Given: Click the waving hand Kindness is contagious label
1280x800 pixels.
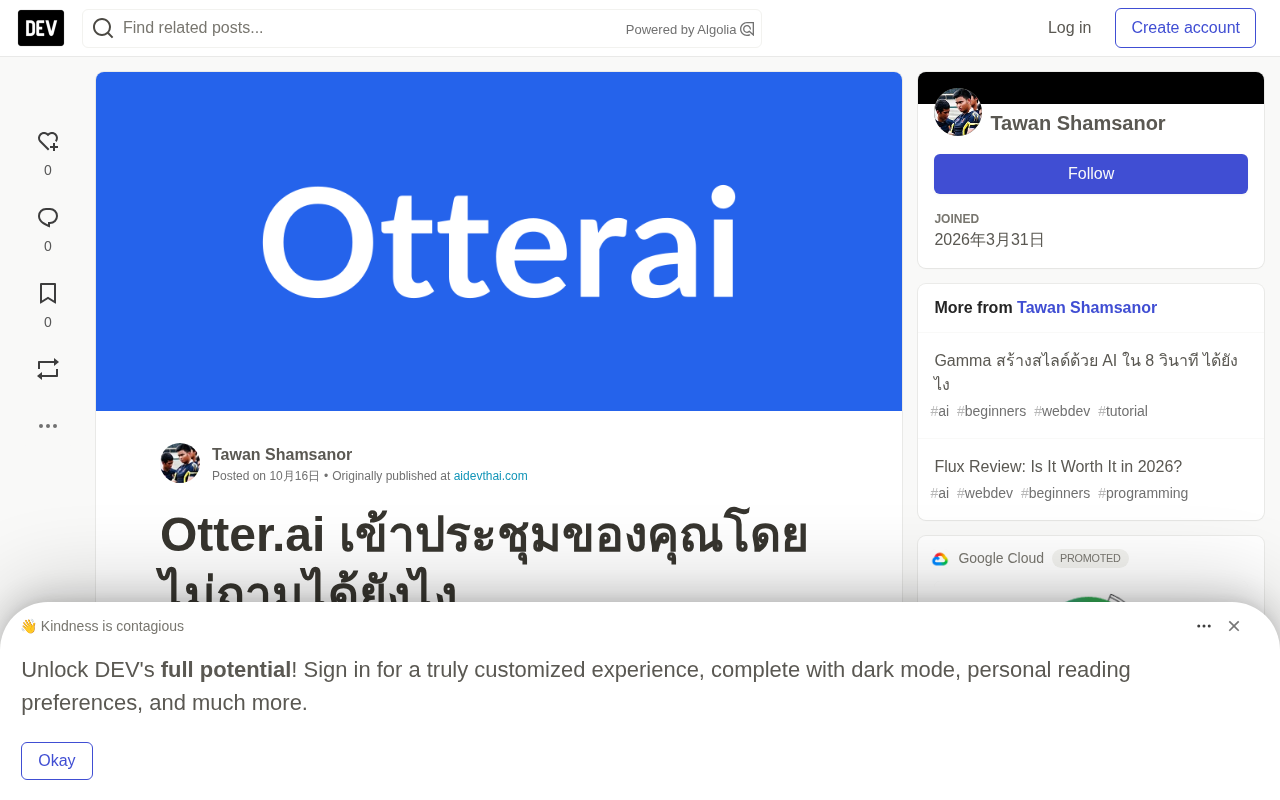Looking at the screenshot, I should point(102,626).
